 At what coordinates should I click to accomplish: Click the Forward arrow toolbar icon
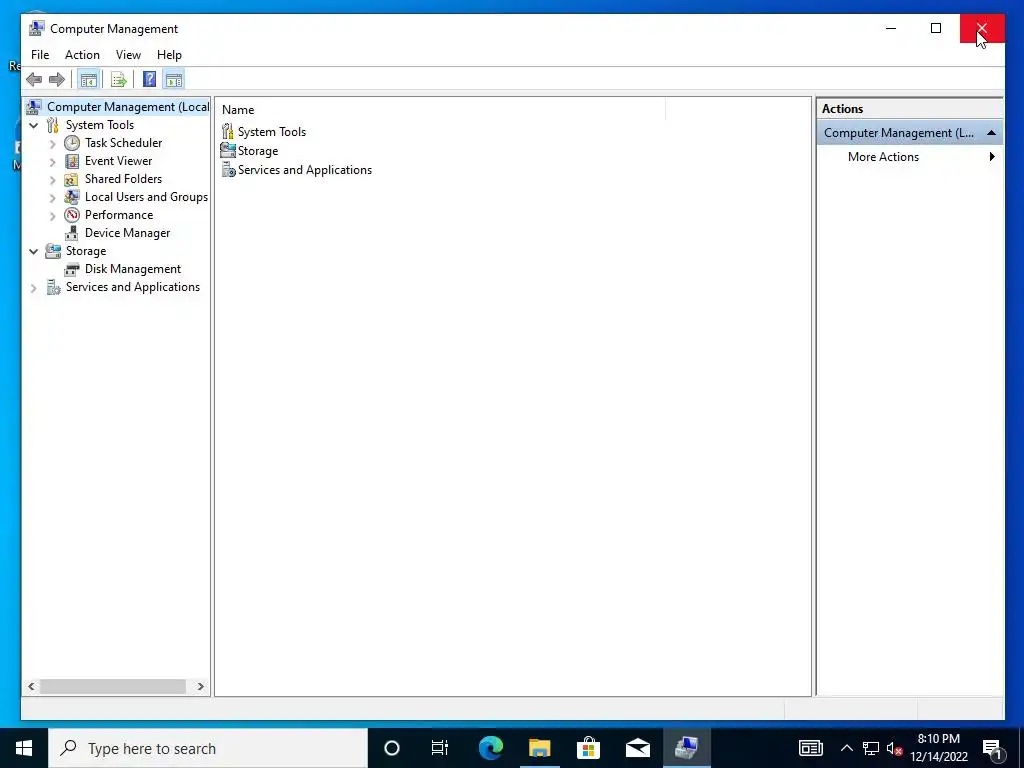[57, 80]
